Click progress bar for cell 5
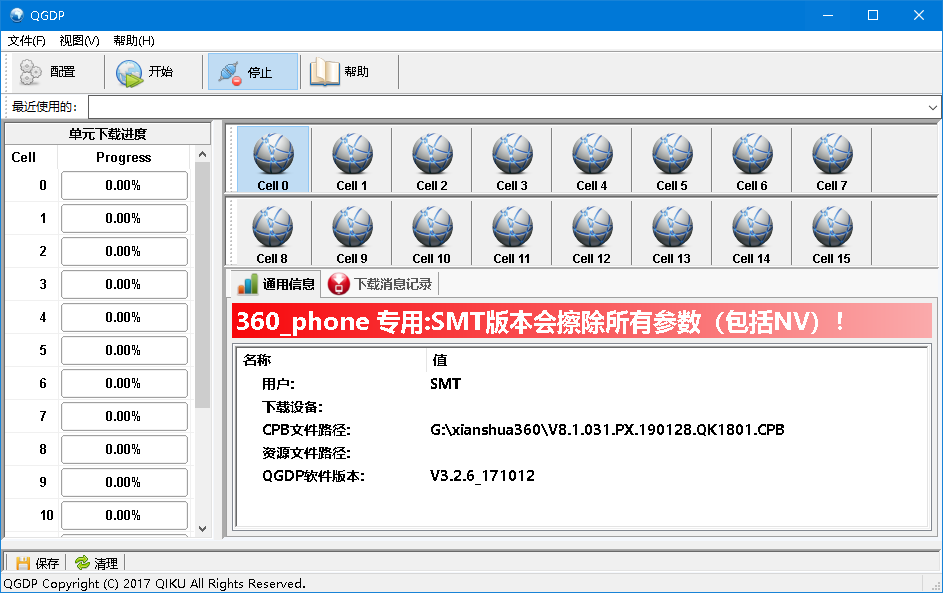This screenshot has height=593, width=943. point(124,350)
